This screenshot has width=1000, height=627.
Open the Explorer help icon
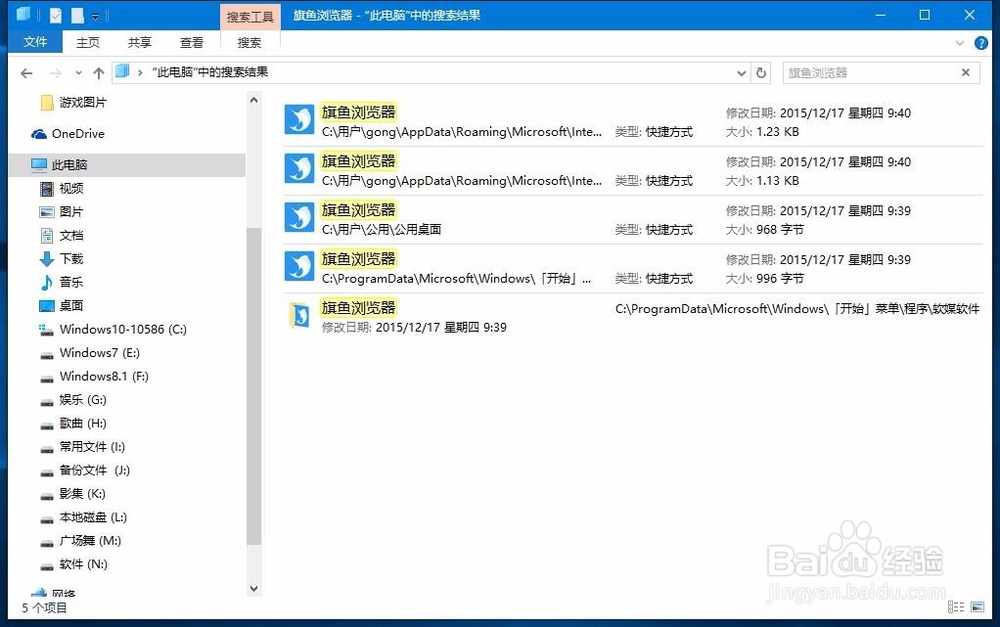tap(981, 43)
